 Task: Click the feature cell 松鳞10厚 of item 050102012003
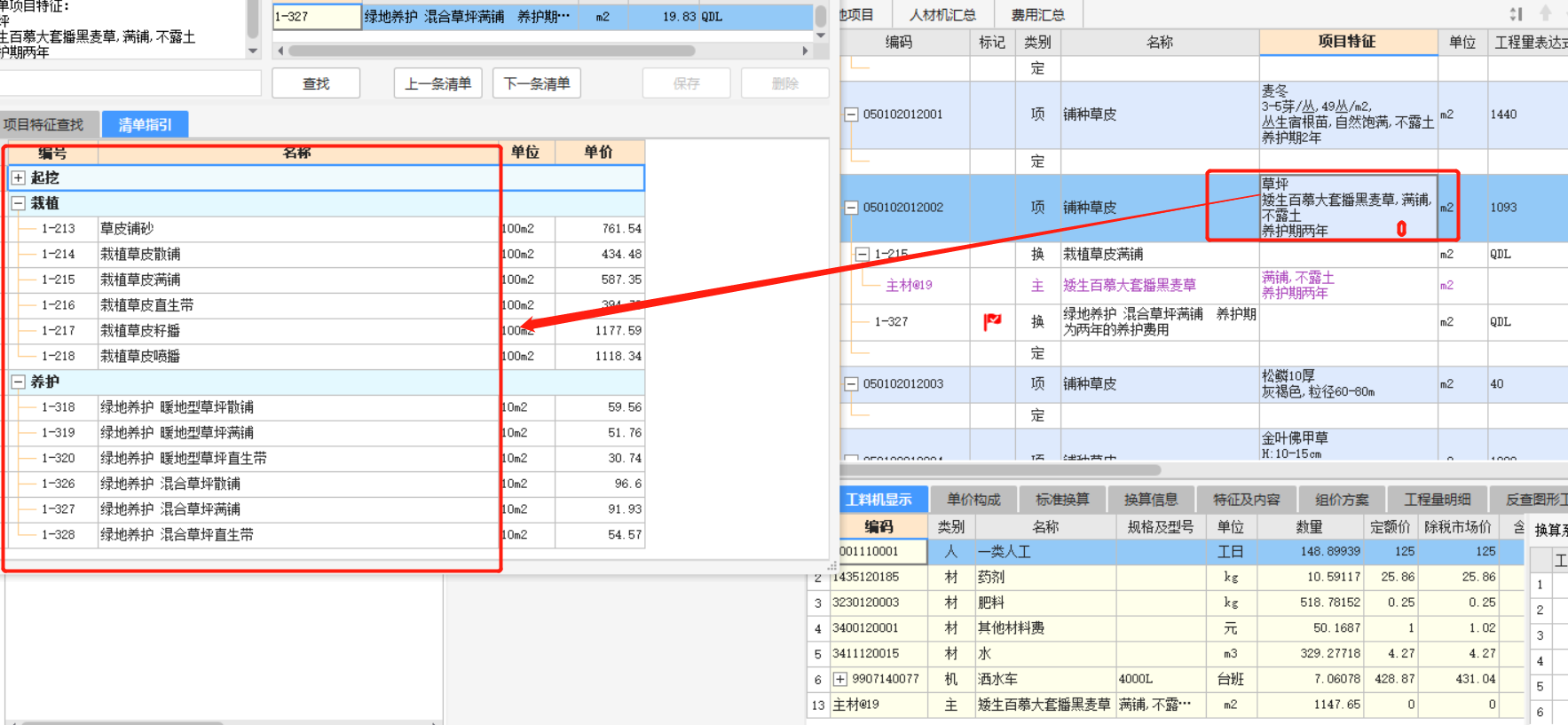point(1347,384)
